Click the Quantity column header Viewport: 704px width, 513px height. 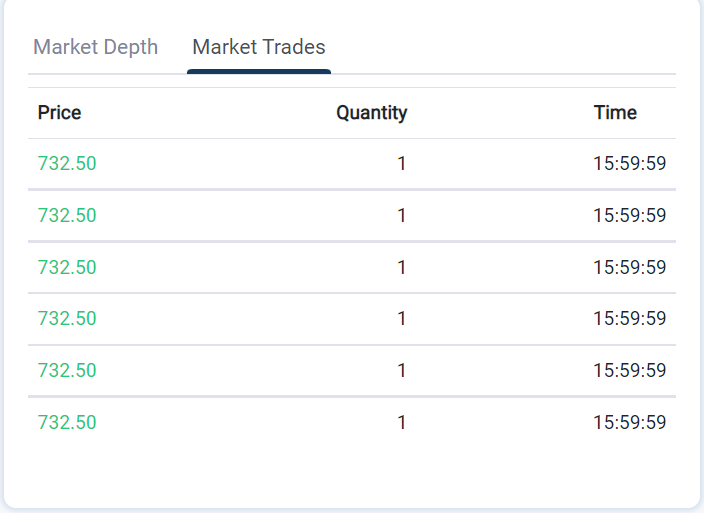click(x=371, y=113)
